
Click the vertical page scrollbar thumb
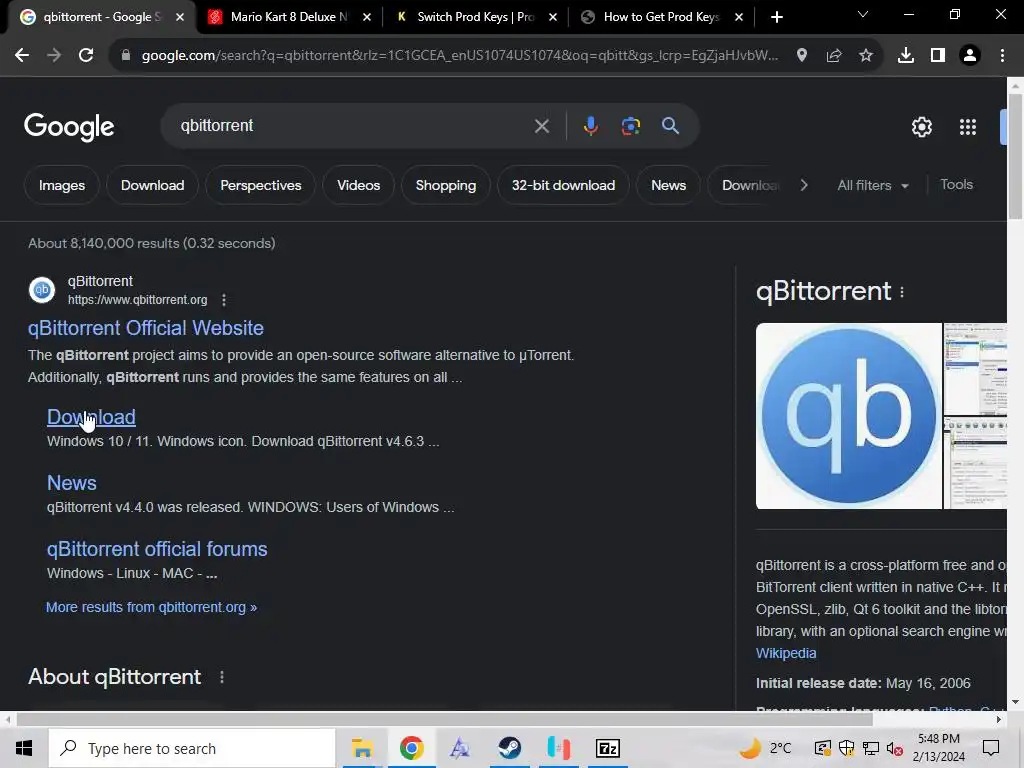(1015, 157)
